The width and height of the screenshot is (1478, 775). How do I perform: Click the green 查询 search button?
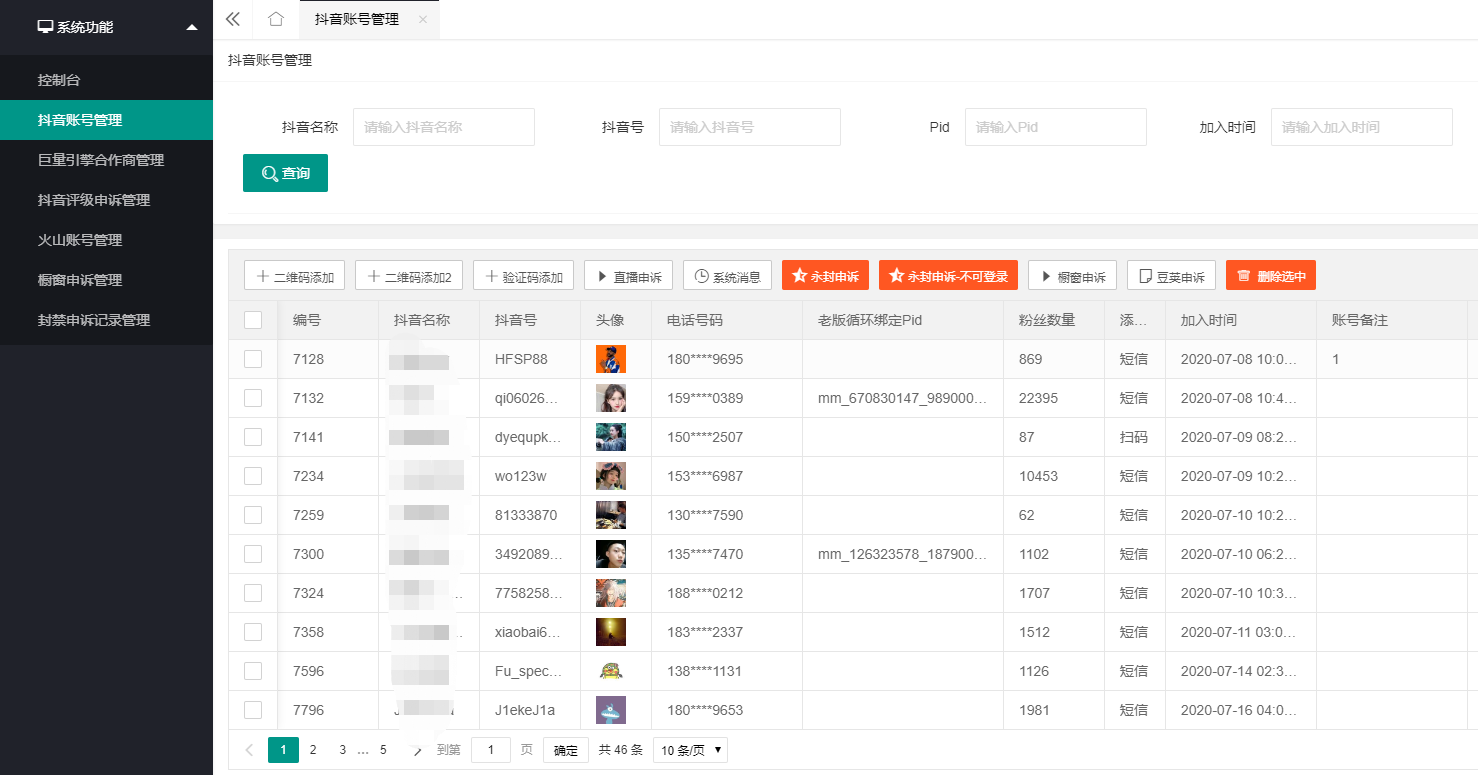point(285,173)
